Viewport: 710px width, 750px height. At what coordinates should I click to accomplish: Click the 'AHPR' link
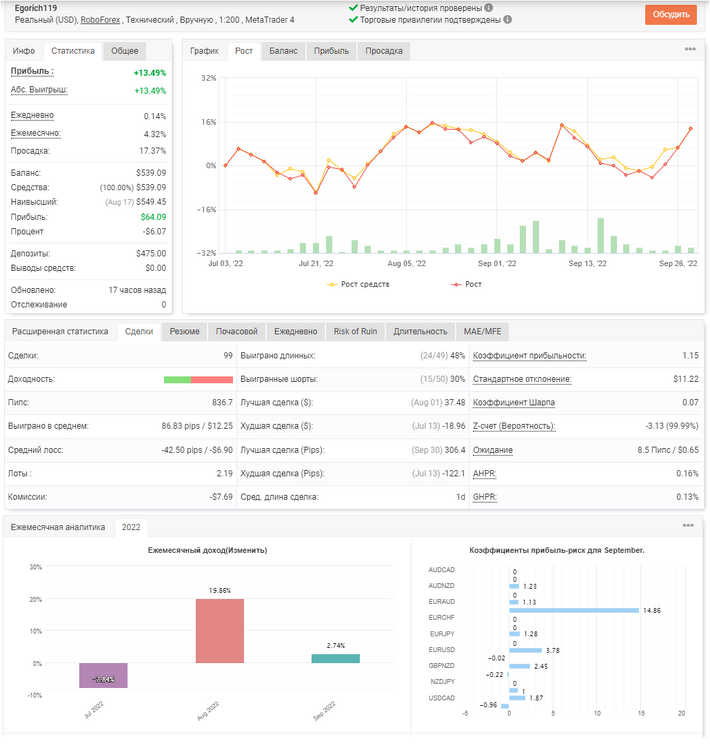tap(485, 474)
